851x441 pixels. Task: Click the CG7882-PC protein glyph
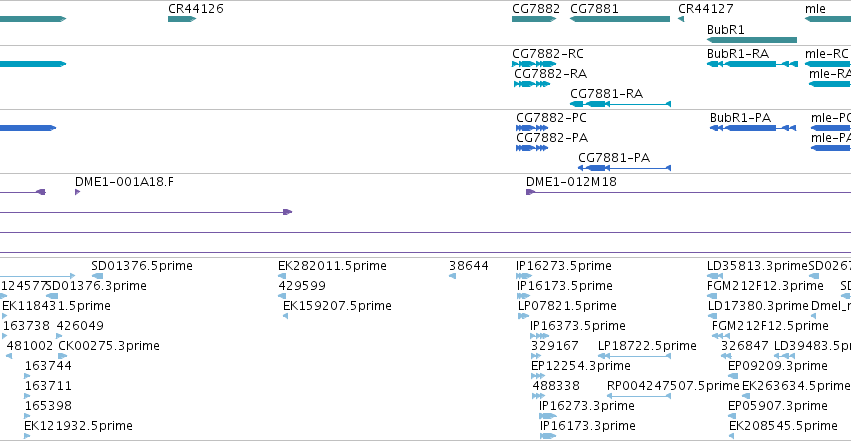532,128
